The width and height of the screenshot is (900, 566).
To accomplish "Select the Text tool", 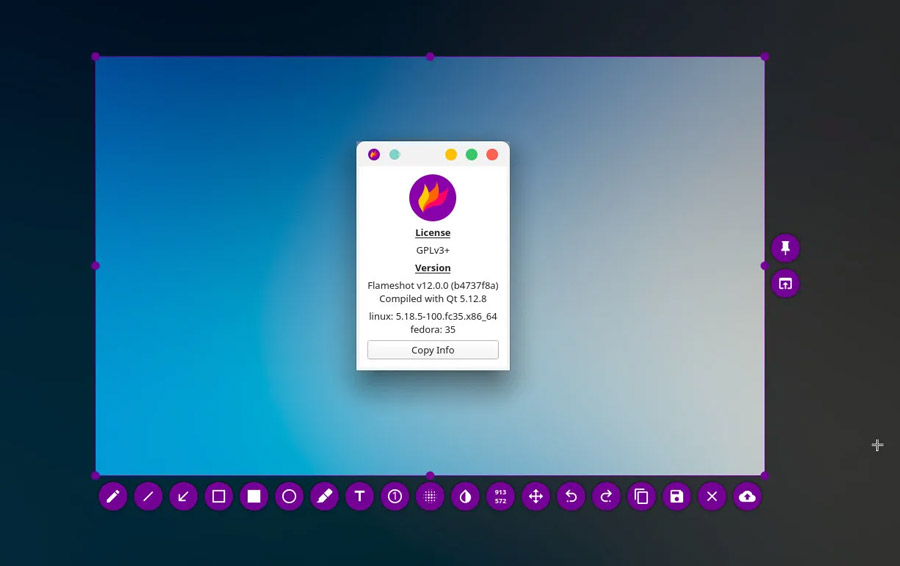I will [359, 496].
